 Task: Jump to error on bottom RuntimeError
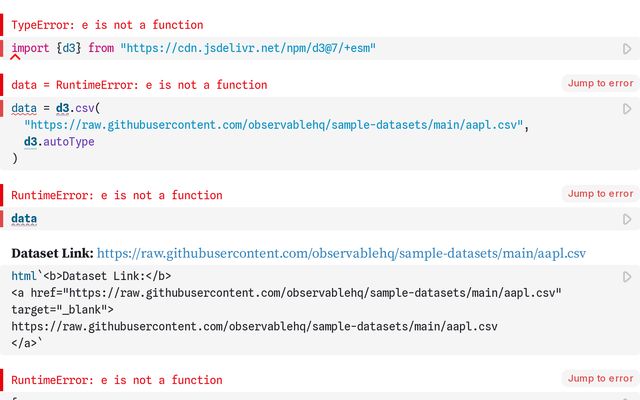point(600,379)
